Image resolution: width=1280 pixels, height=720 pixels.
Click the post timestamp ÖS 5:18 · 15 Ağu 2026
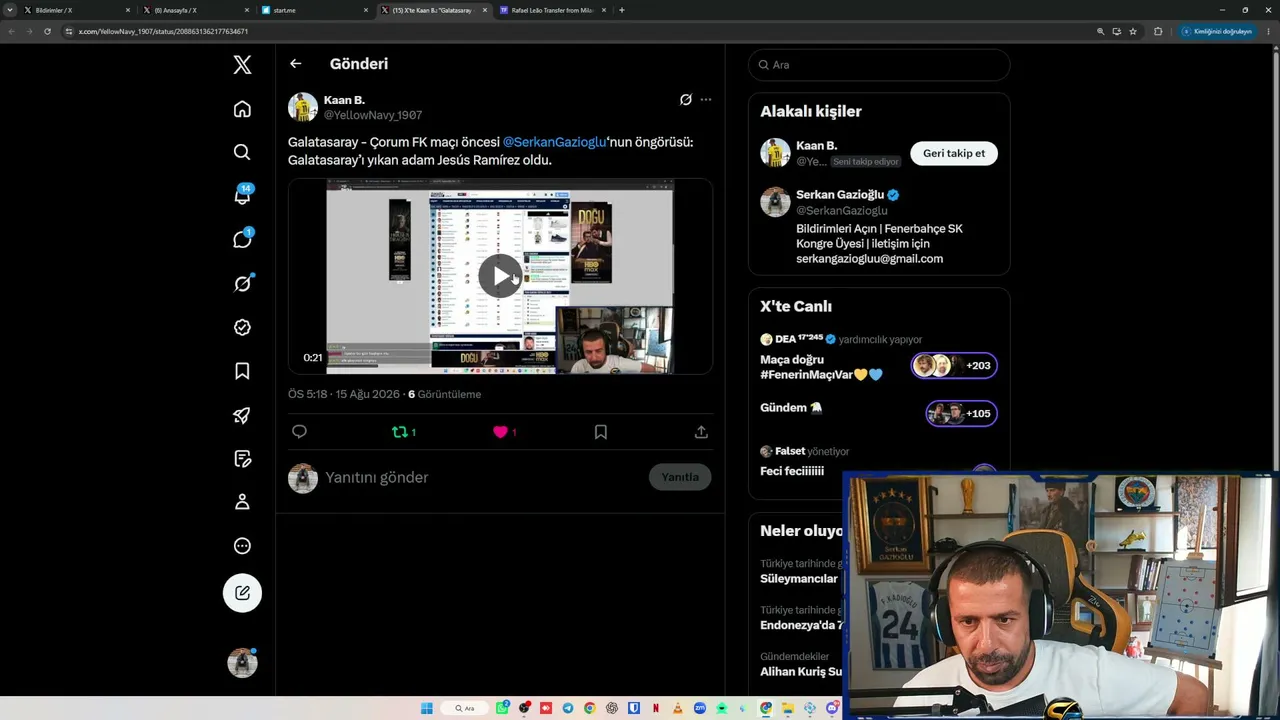(x=343, y=394)
